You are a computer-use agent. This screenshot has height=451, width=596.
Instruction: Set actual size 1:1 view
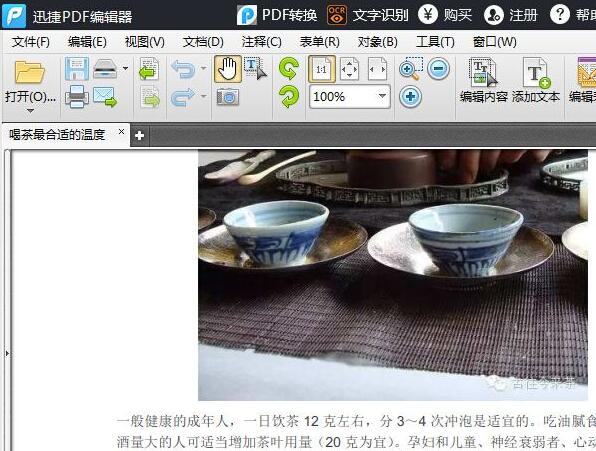click(x=322, y=69)
